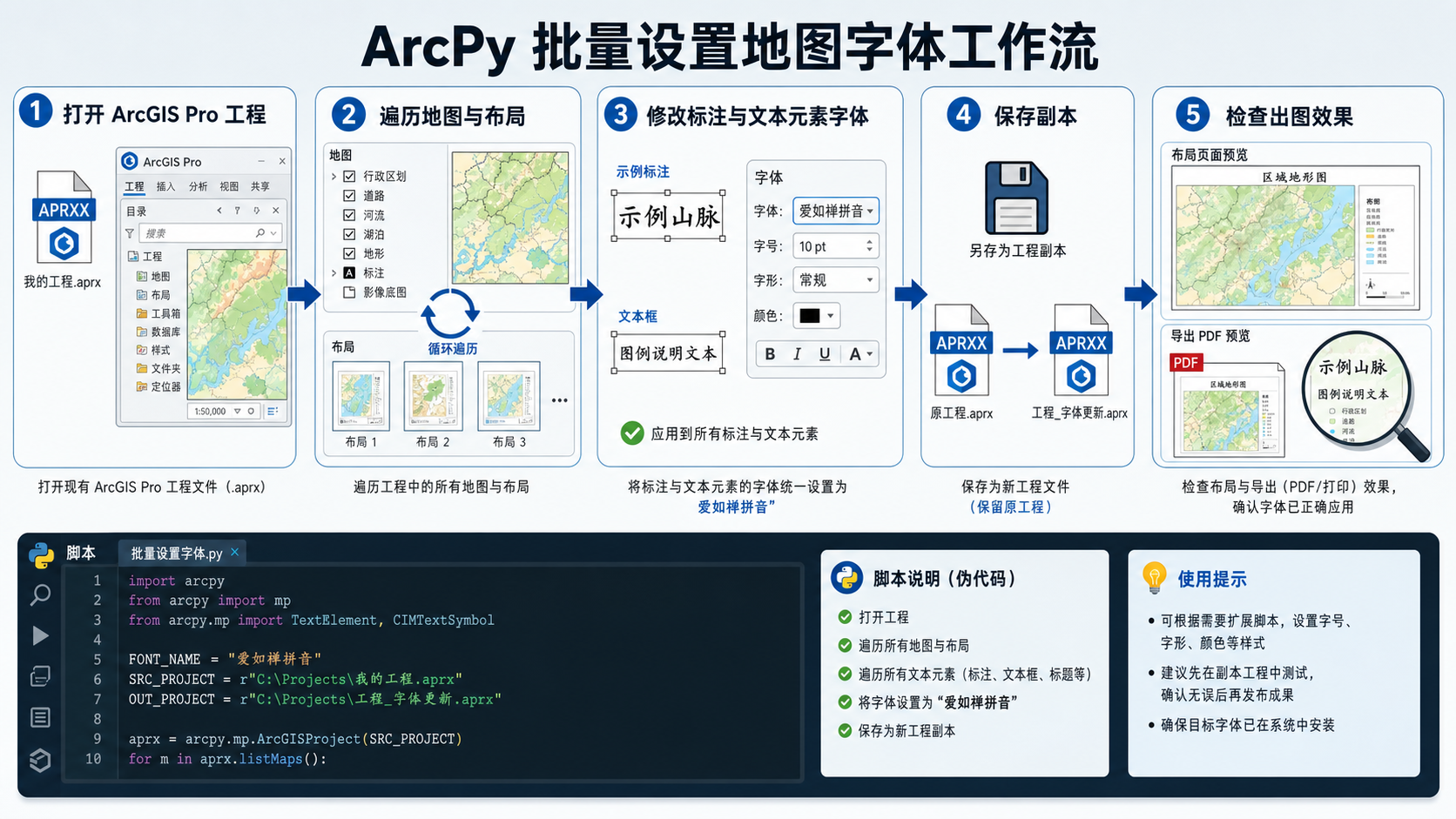The width and height of the screenshot is (1456, 819).
Task: Open the 样式 item in the catalog
Action: pyautogui.click(x=152, y=350)
